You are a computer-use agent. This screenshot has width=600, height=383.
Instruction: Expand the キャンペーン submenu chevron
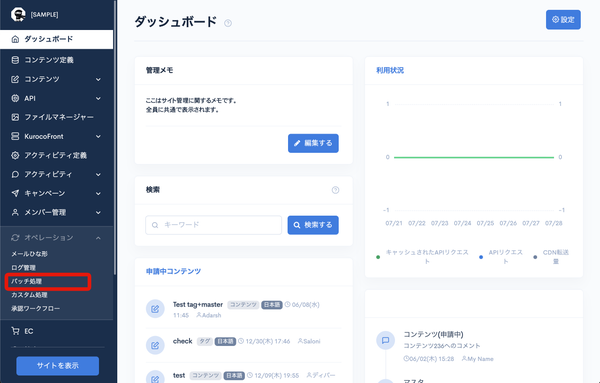tap(98, 193)
